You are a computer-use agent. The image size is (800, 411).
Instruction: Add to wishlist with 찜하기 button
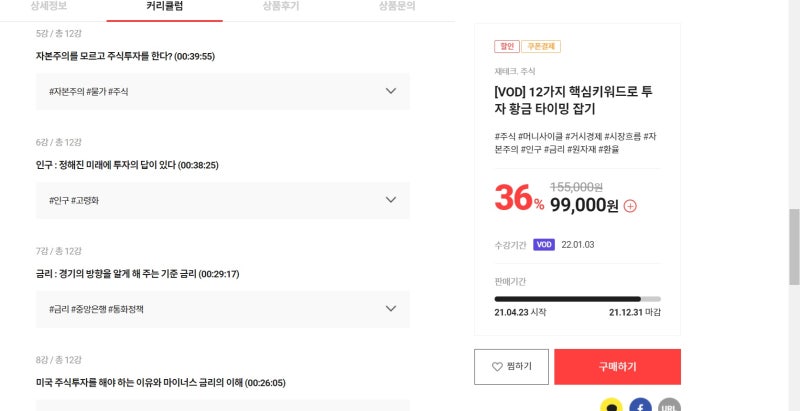(x=511, y=367)
